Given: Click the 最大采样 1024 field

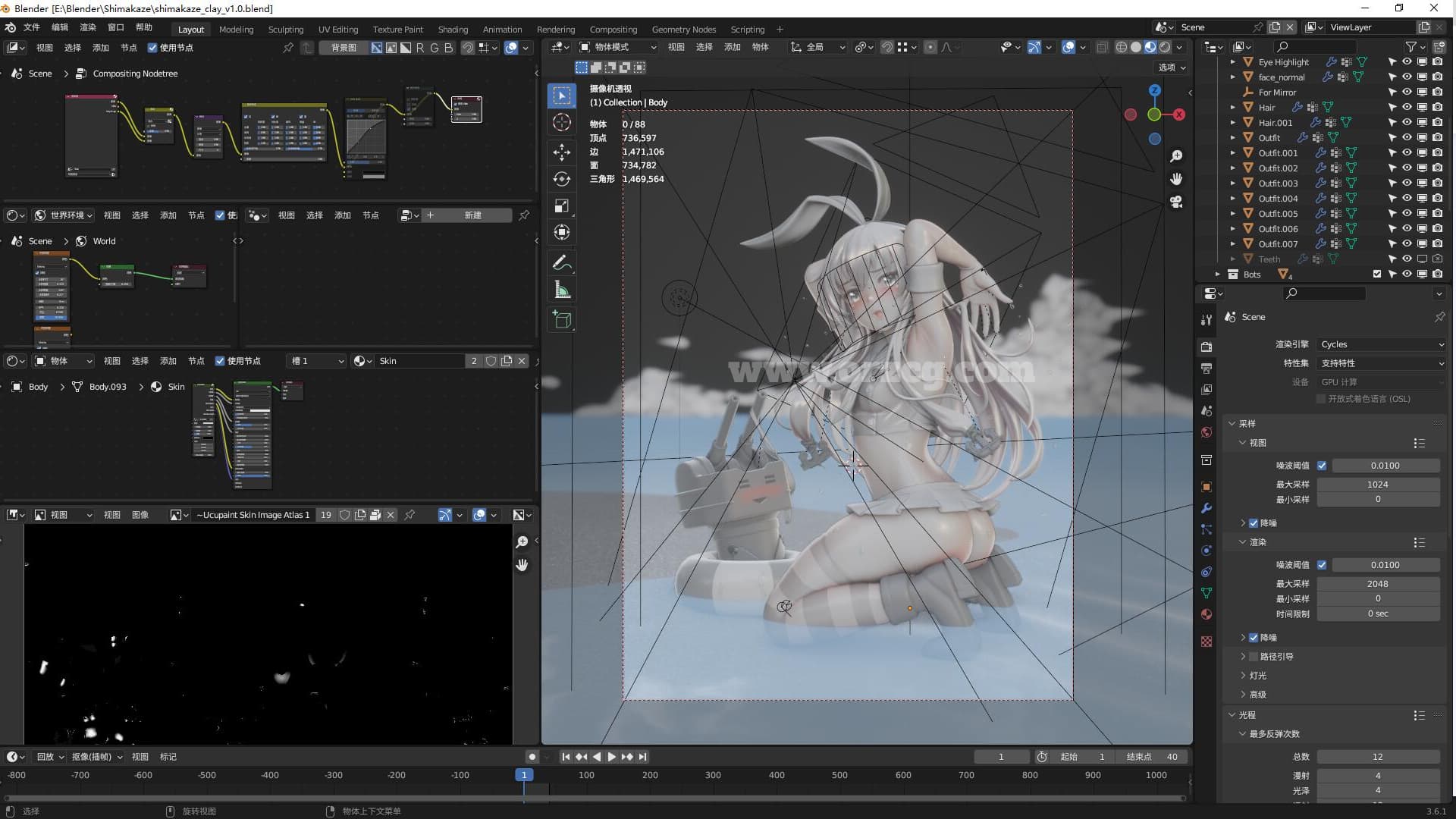Looking at the screenshot, I should 1378,485.
